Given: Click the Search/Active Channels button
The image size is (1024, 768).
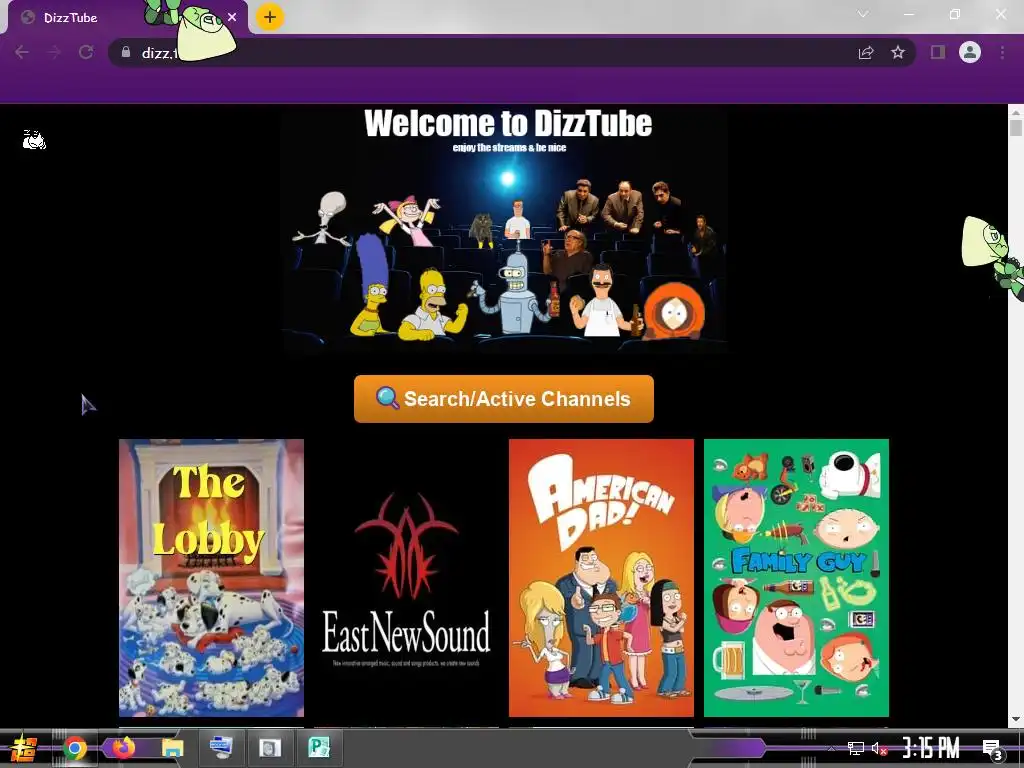Looking at the screenshot, I should click(x=504, y=399).
